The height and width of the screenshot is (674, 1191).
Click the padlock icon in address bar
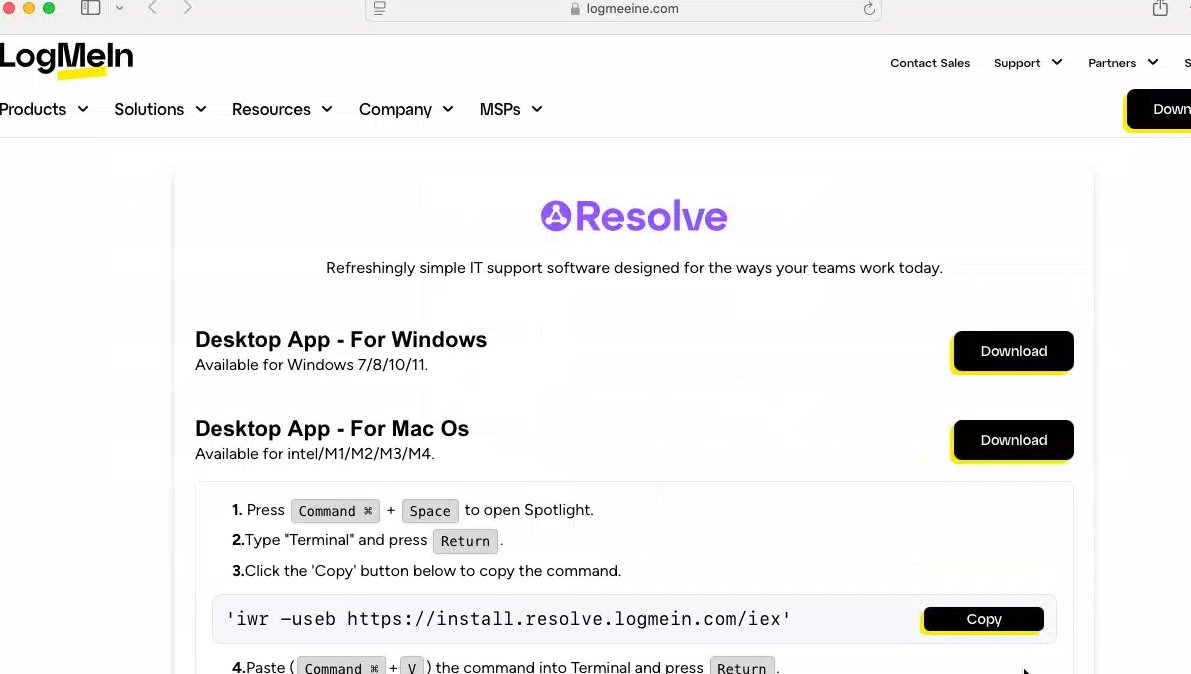click(575, 9)
